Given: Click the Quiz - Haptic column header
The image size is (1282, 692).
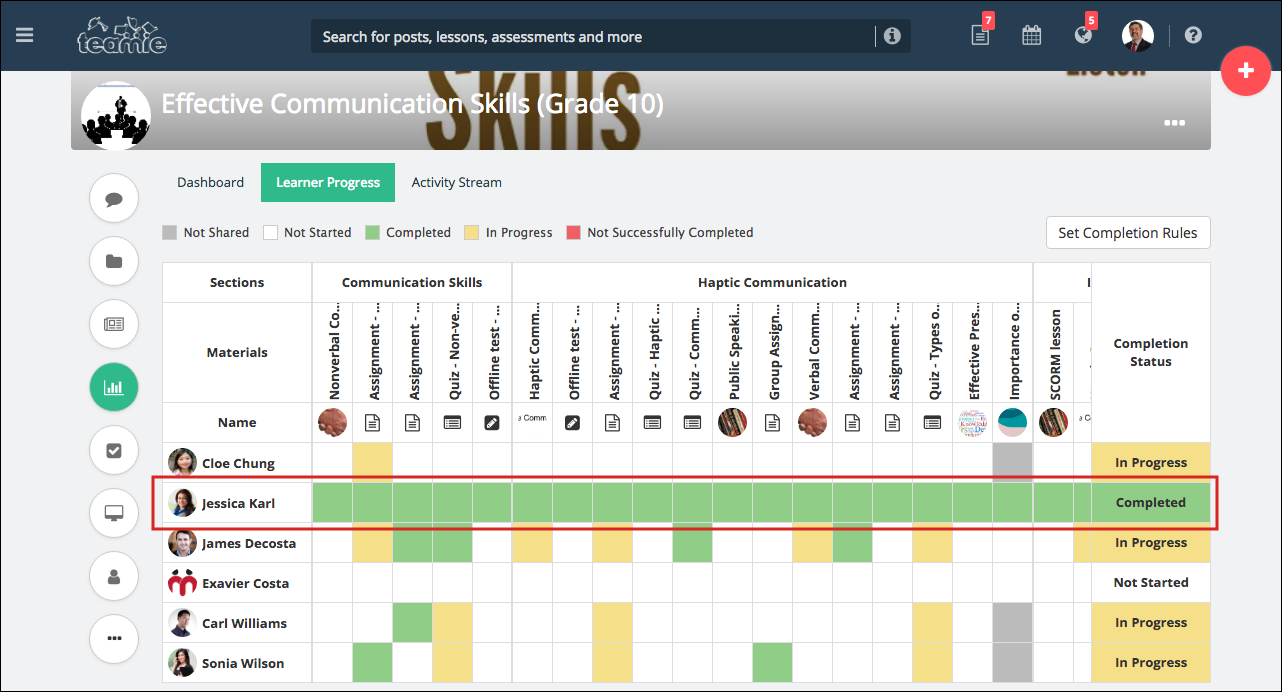Looking at the screenshot, I should [x=652, y=352].
